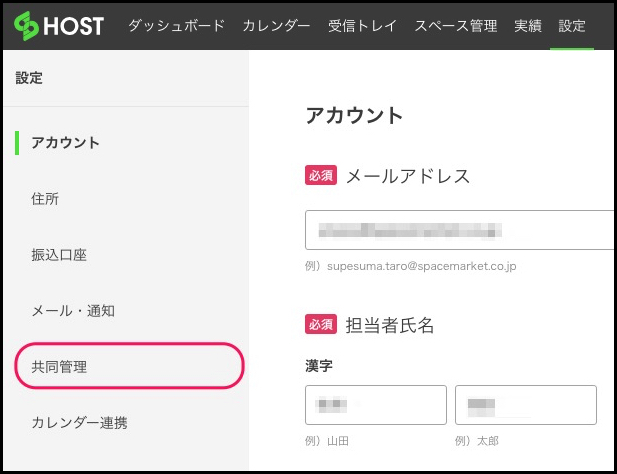The image size is (617, 474).
Task: Open the 実績 page
Action: tap(527, 26)
